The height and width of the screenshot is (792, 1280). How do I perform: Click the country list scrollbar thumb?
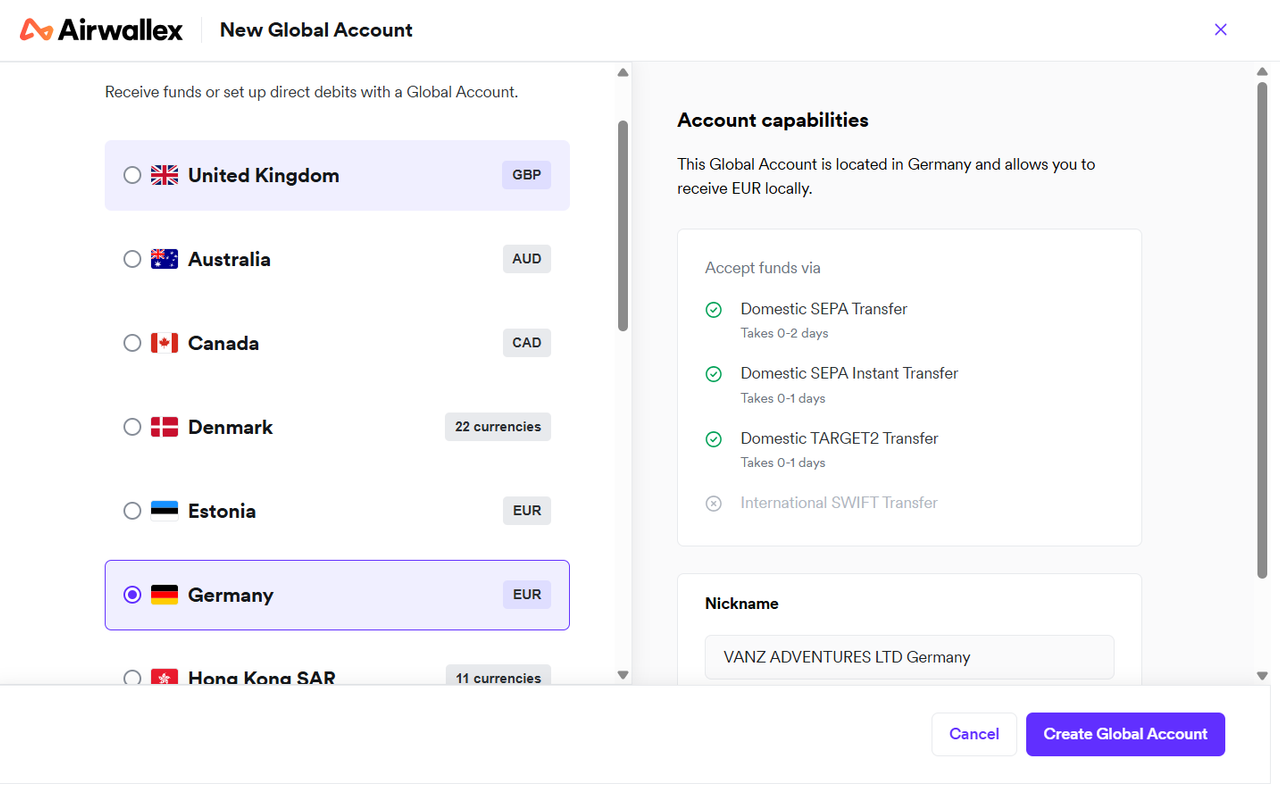pyautogui.click(x=623, y=226)
